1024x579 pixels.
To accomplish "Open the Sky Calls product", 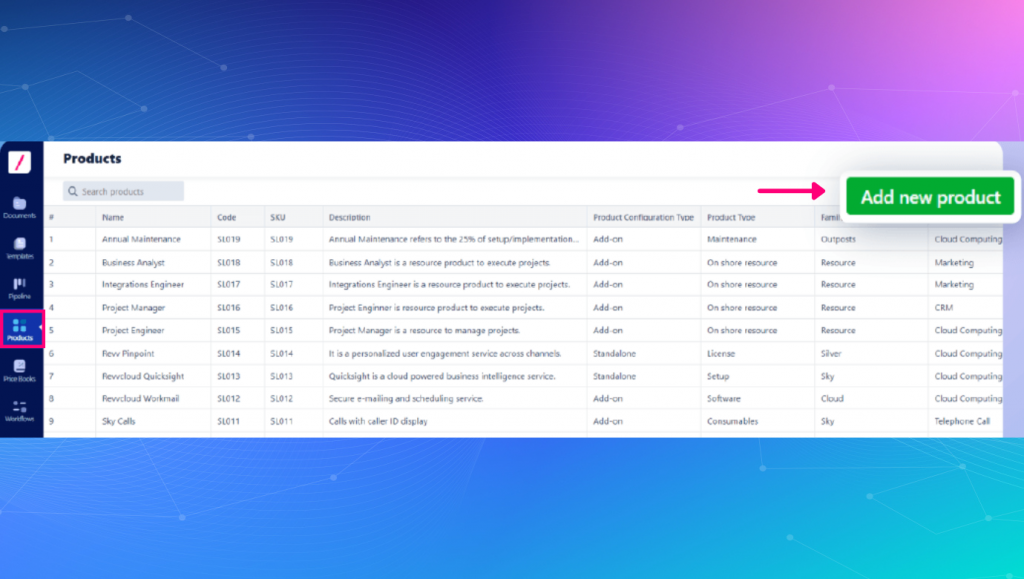I will (119, 421).
